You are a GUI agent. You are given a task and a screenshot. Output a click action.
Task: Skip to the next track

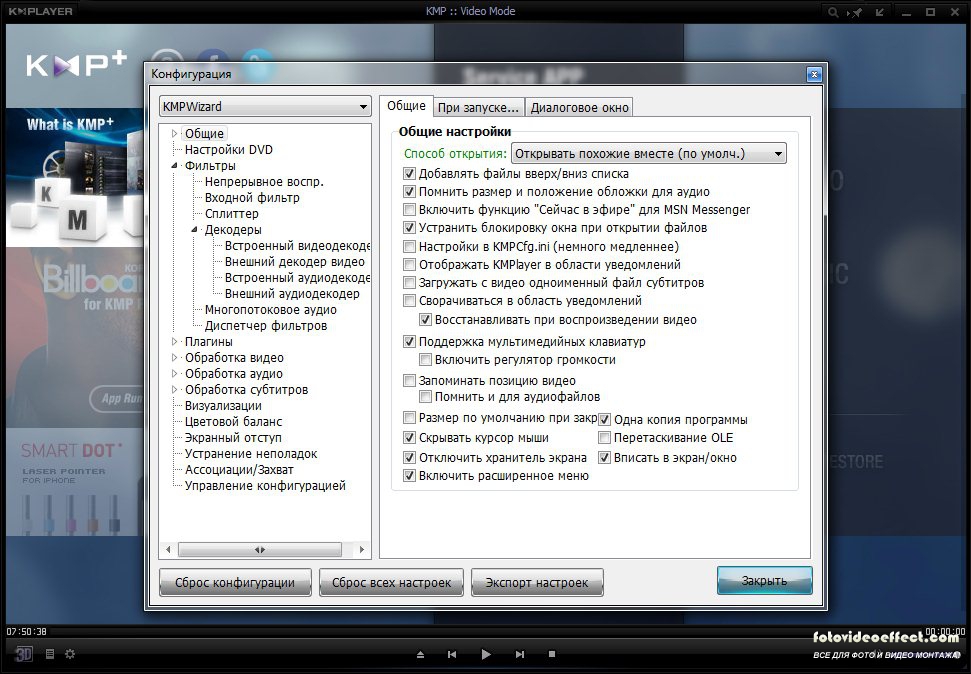(x=520, y=654)
